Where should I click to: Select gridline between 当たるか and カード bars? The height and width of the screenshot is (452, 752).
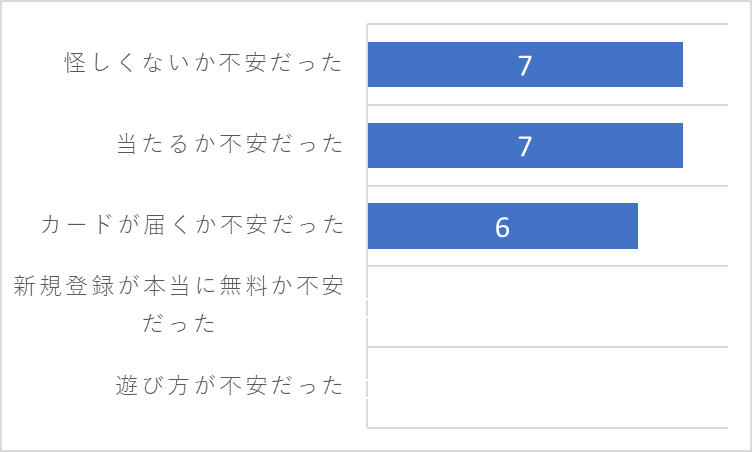point(548,186)
